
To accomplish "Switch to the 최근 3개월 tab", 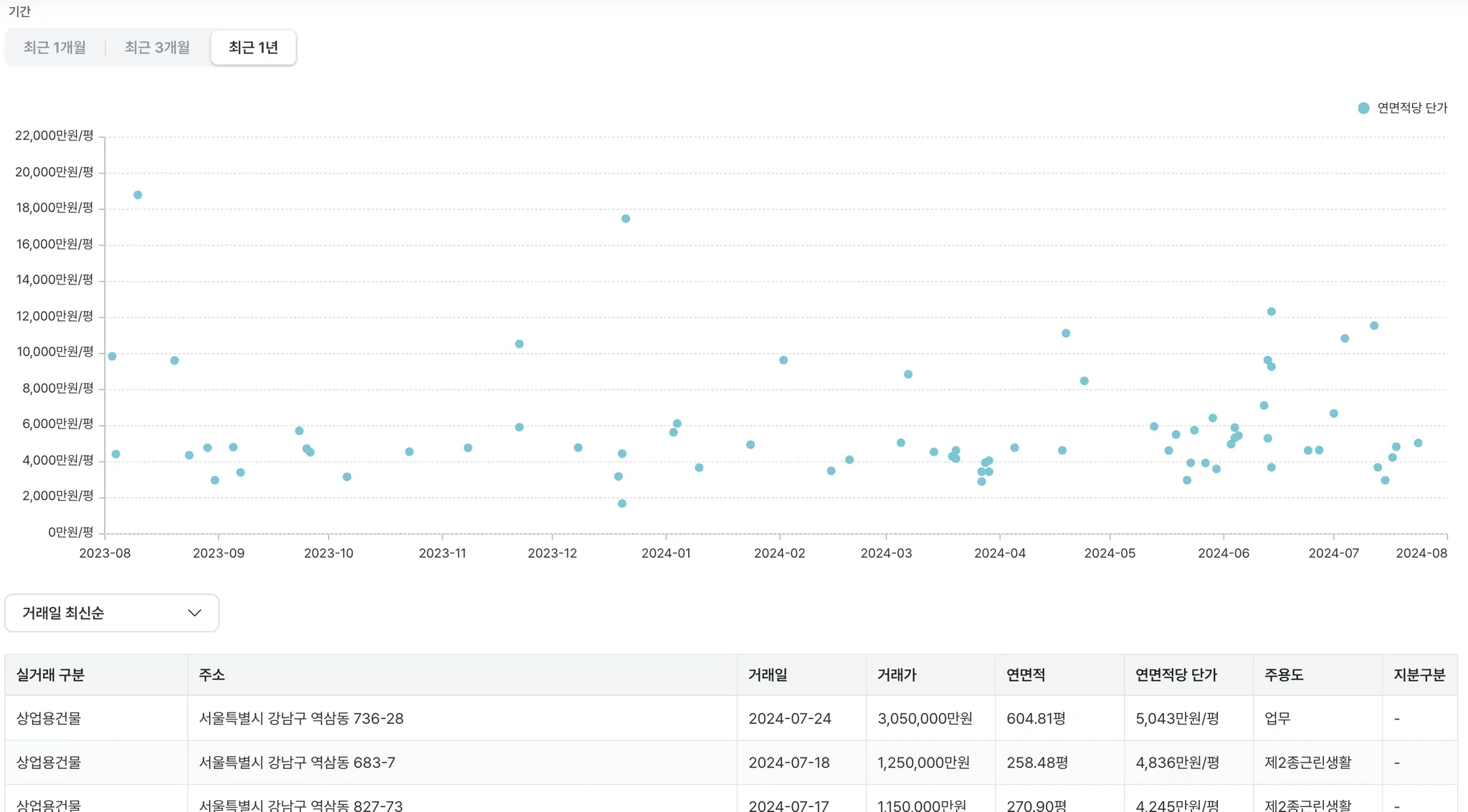I will 157,47.
